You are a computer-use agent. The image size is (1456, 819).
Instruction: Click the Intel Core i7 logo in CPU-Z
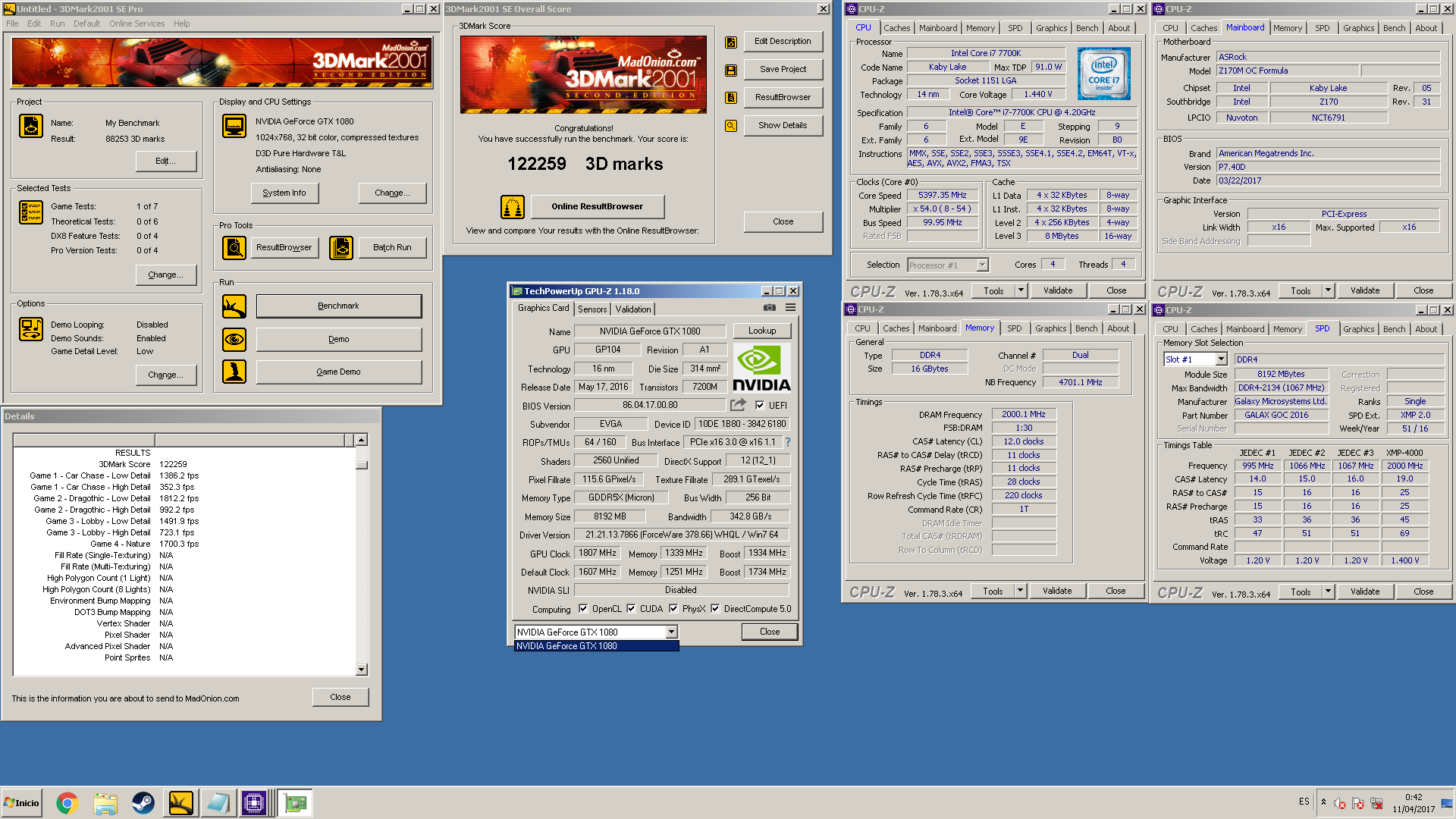pos(1104,74)
